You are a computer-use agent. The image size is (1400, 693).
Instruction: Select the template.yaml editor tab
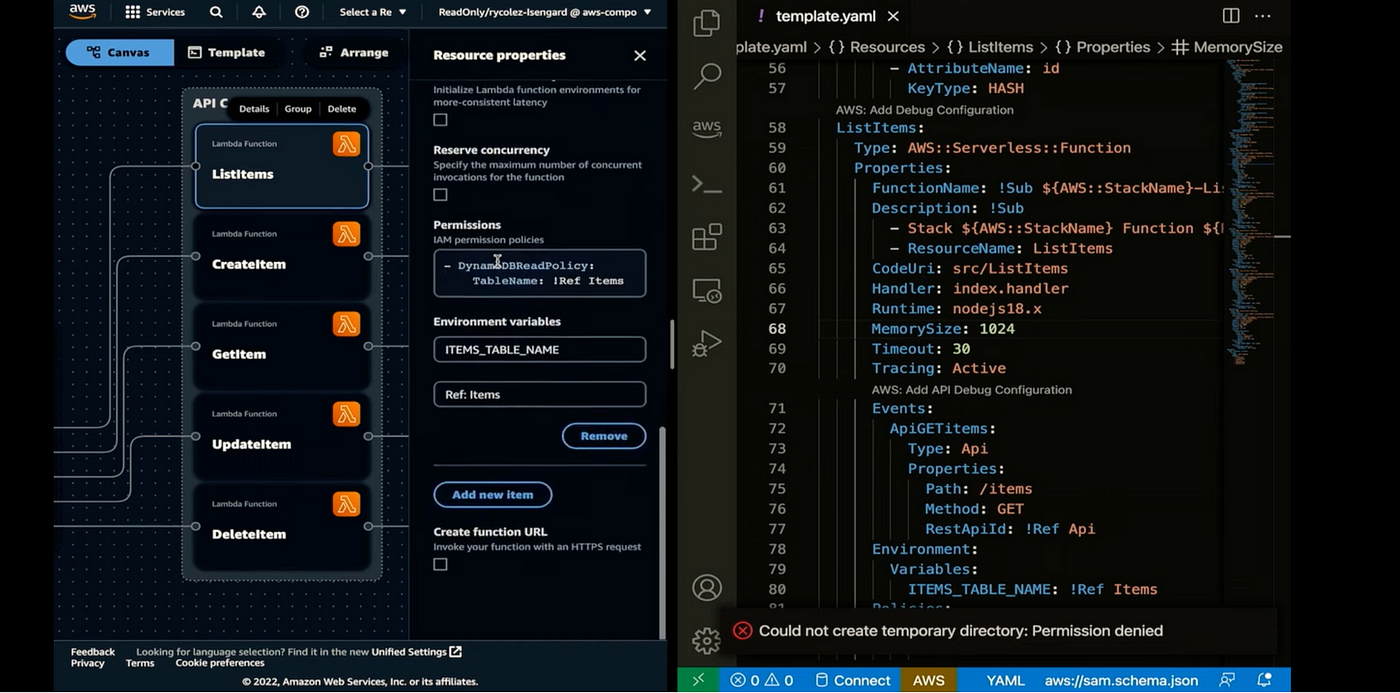(825, 16)
